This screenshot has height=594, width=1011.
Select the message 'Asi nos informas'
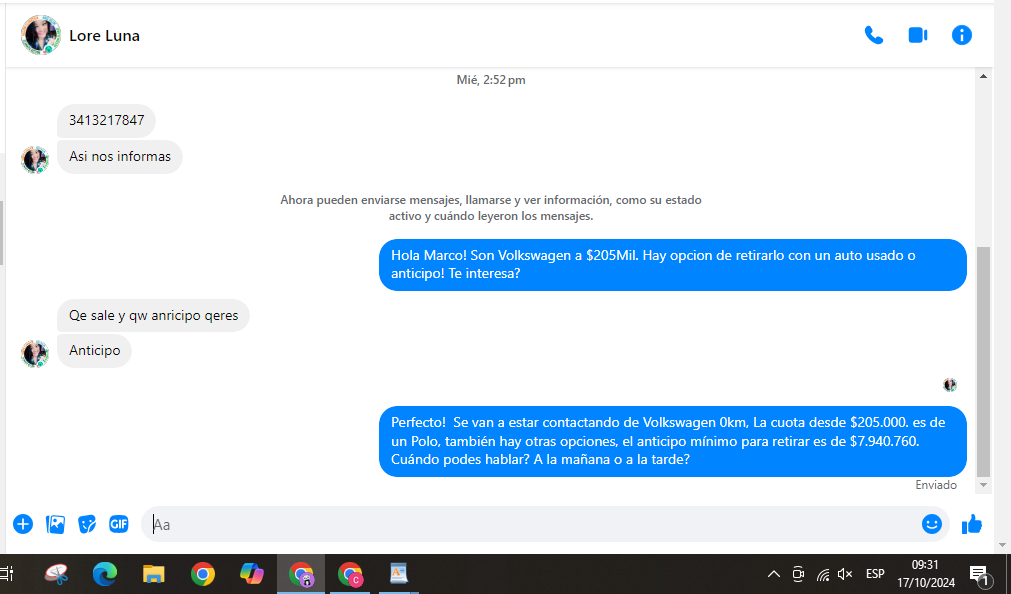[120, 157]
